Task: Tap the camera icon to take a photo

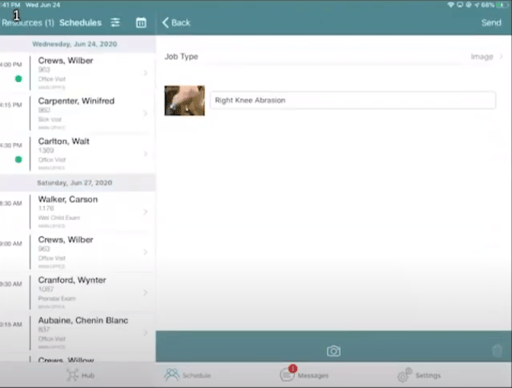Action: point(334,351)
